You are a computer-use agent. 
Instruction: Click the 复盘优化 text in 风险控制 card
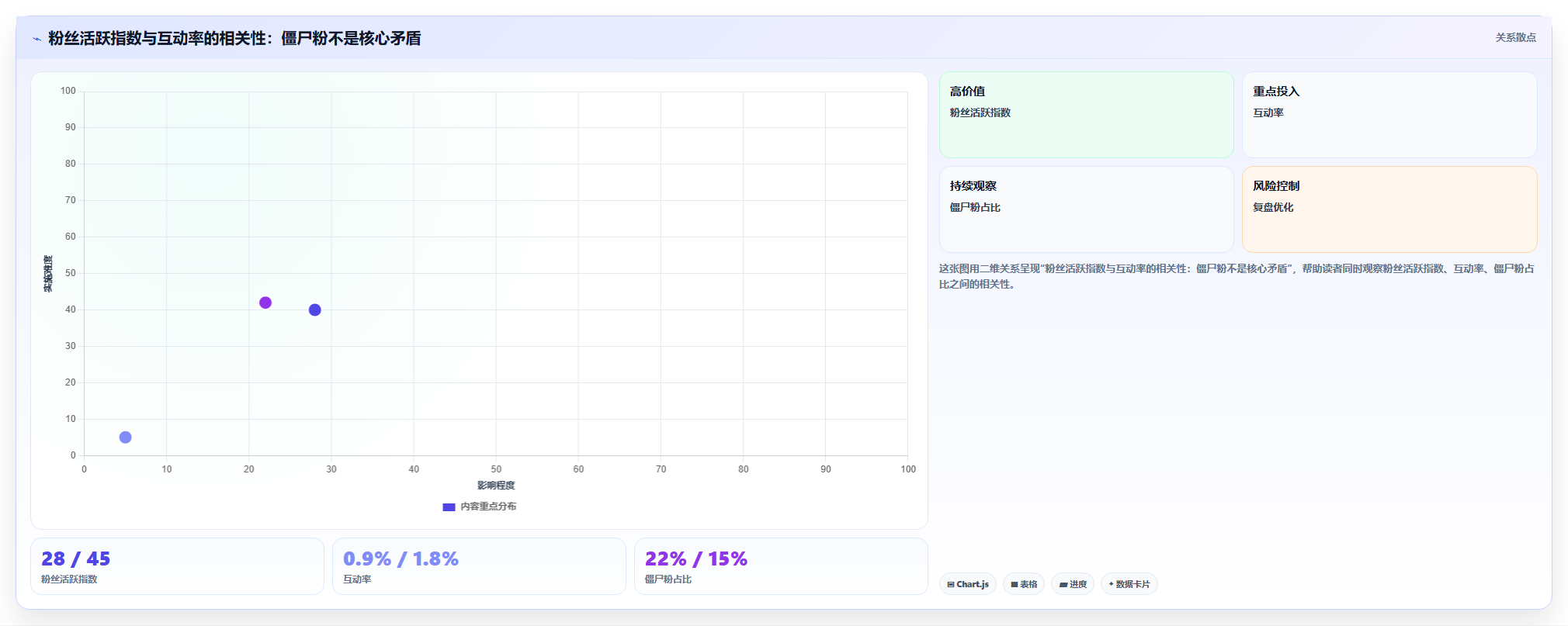pyautogui.click(x=1273, y=207)
